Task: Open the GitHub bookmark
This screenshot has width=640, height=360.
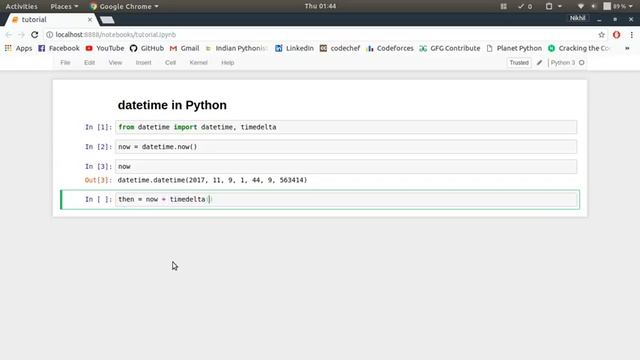Action: point(147,48)
